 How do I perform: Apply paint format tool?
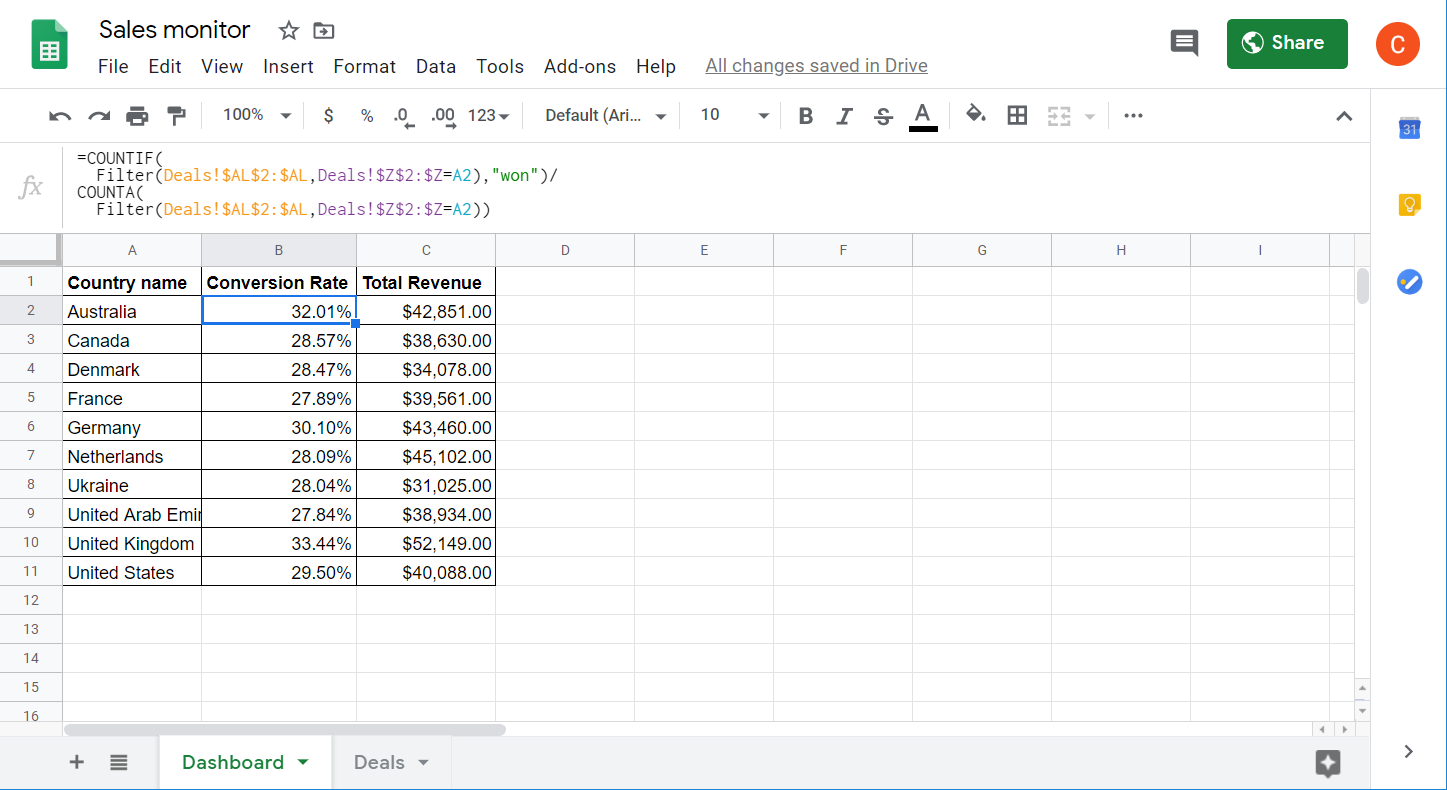click(176, 115)
